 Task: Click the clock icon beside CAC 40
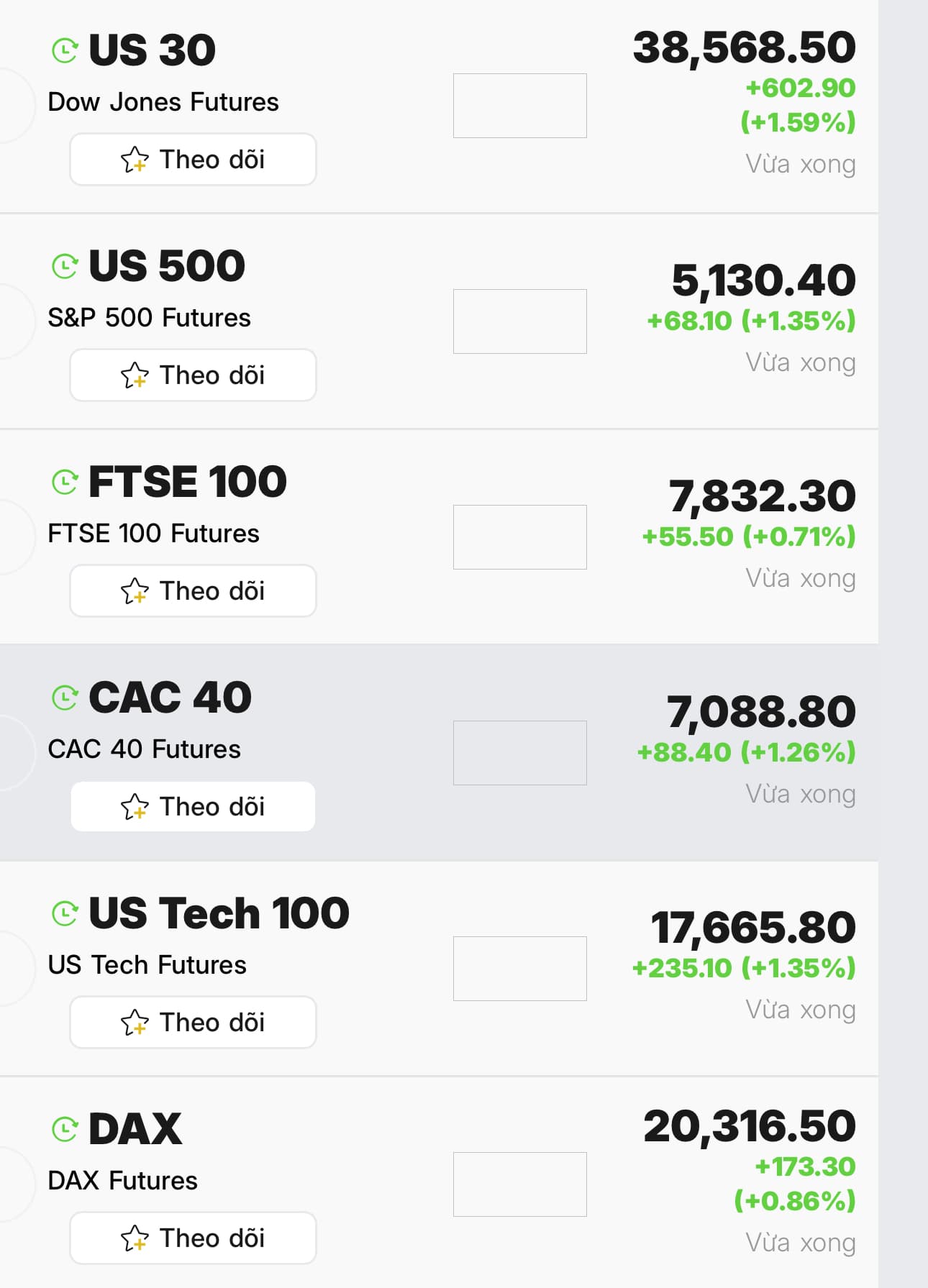[x=65, y=698]
